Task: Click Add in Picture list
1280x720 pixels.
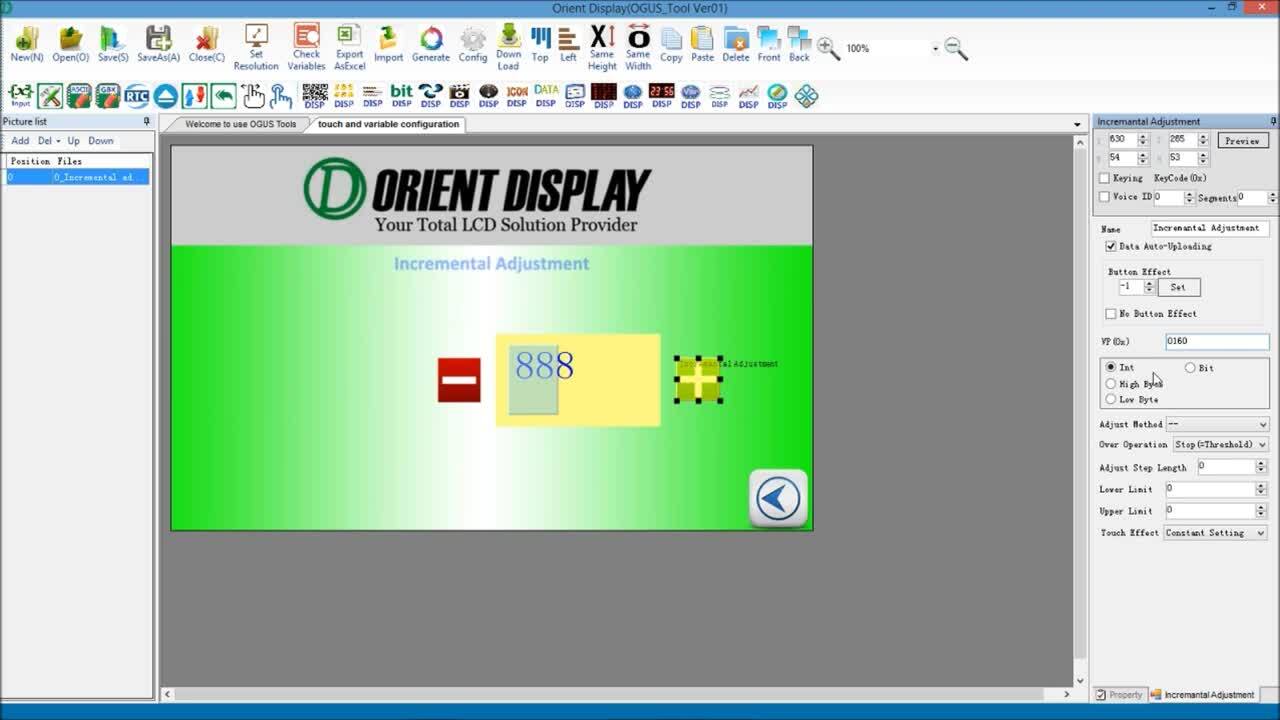Action: point(20,141)
